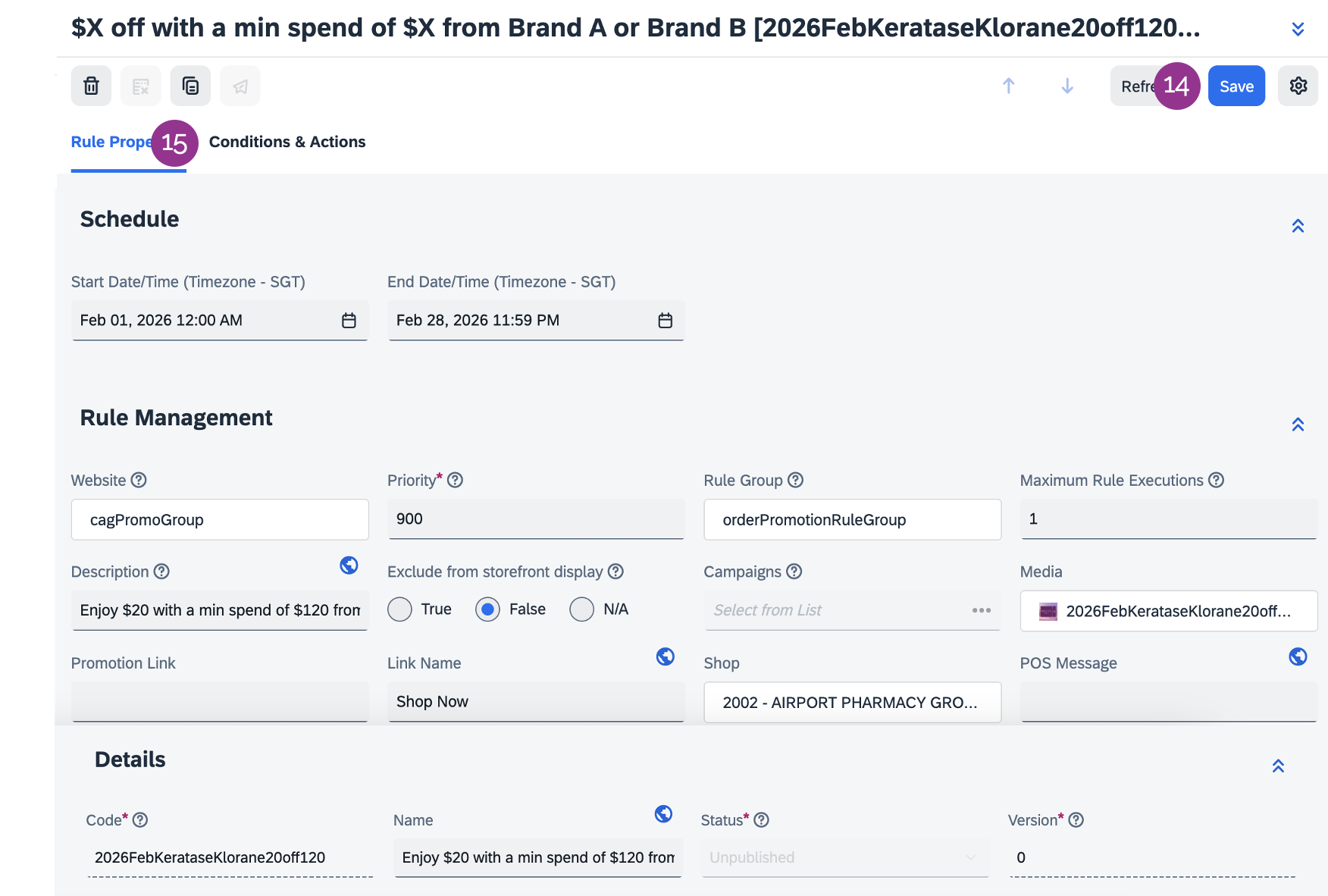Click the up arrow navigation icon
The height and width of the screenshot is (896, 1328).
click(1008, 86)
